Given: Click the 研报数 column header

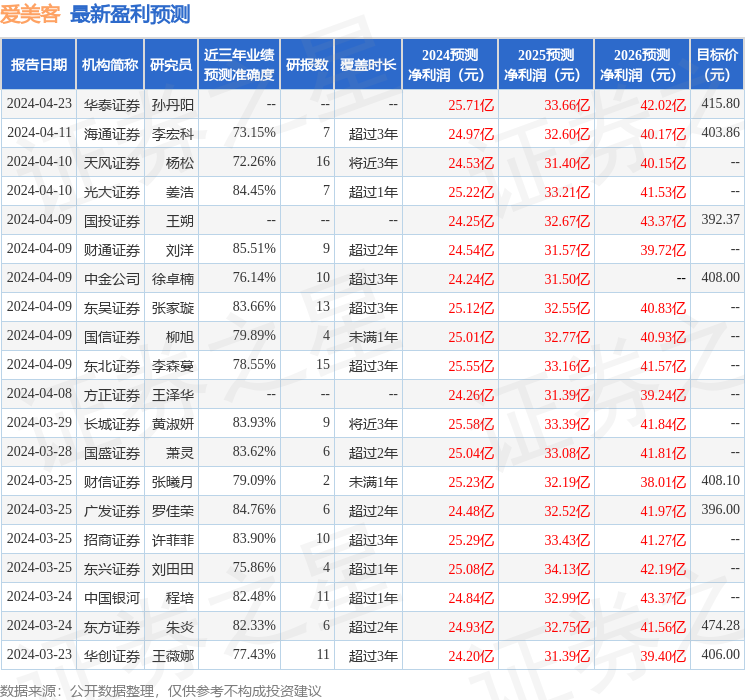Looking at the screenshot, I should pyautogui.click(x=307, y=65).
